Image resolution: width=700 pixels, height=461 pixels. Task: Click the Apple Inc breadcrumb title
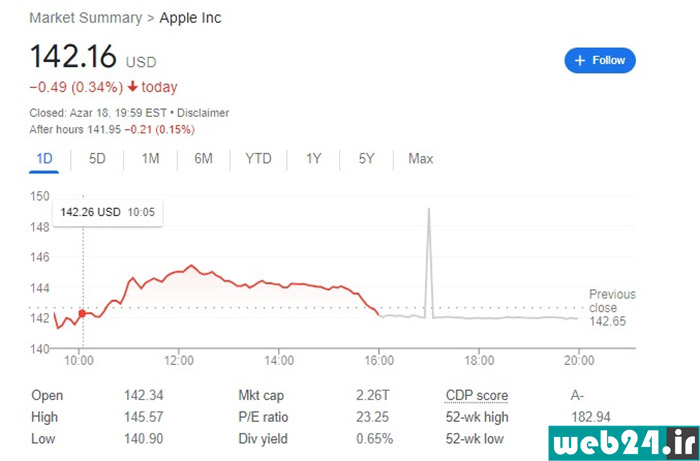190,18
